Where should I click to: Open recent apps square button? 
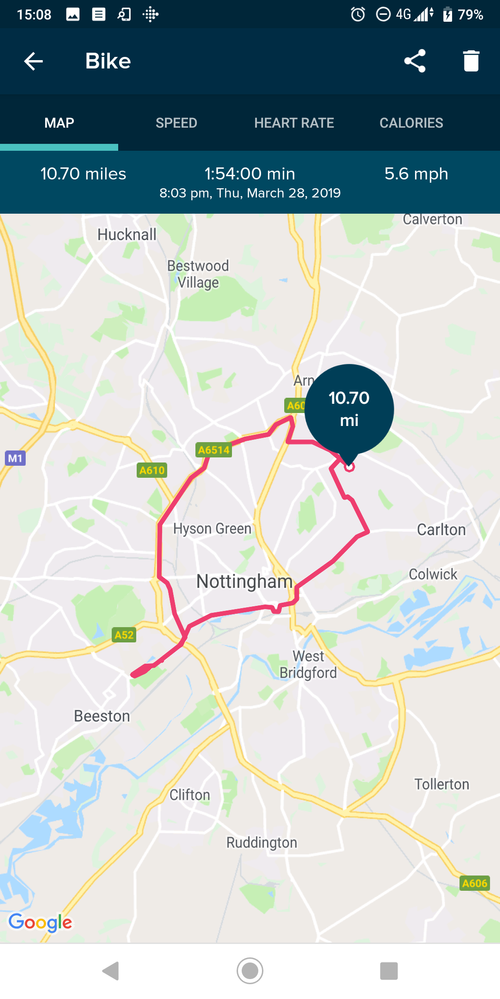389,970
